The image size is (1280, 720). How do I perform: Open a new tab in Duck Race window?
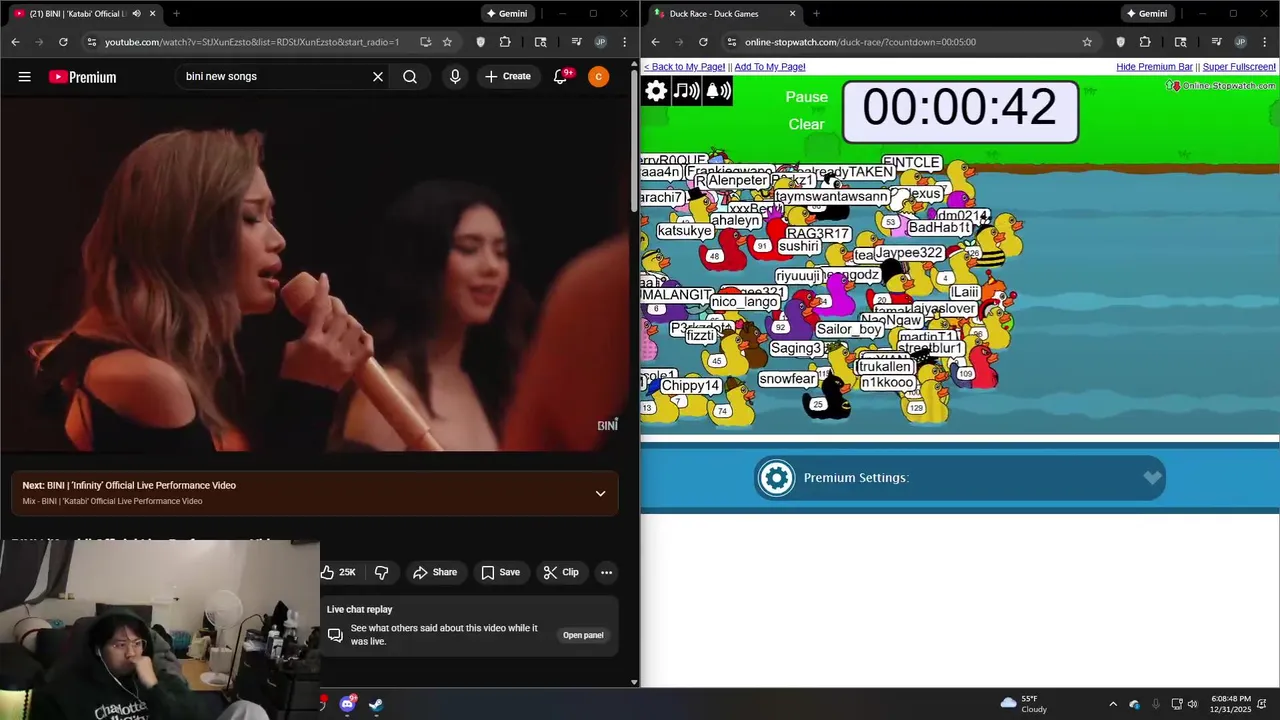pos(816,14)
